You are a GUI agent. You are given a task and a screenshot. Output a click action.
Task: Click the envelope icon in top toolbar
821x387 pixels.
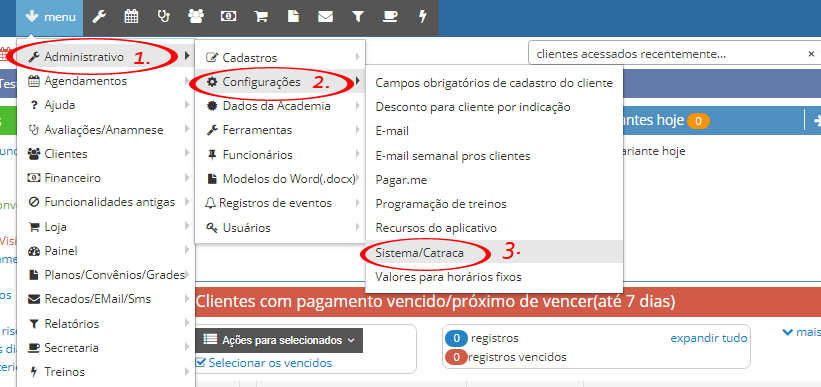click(x=325, y=17)
